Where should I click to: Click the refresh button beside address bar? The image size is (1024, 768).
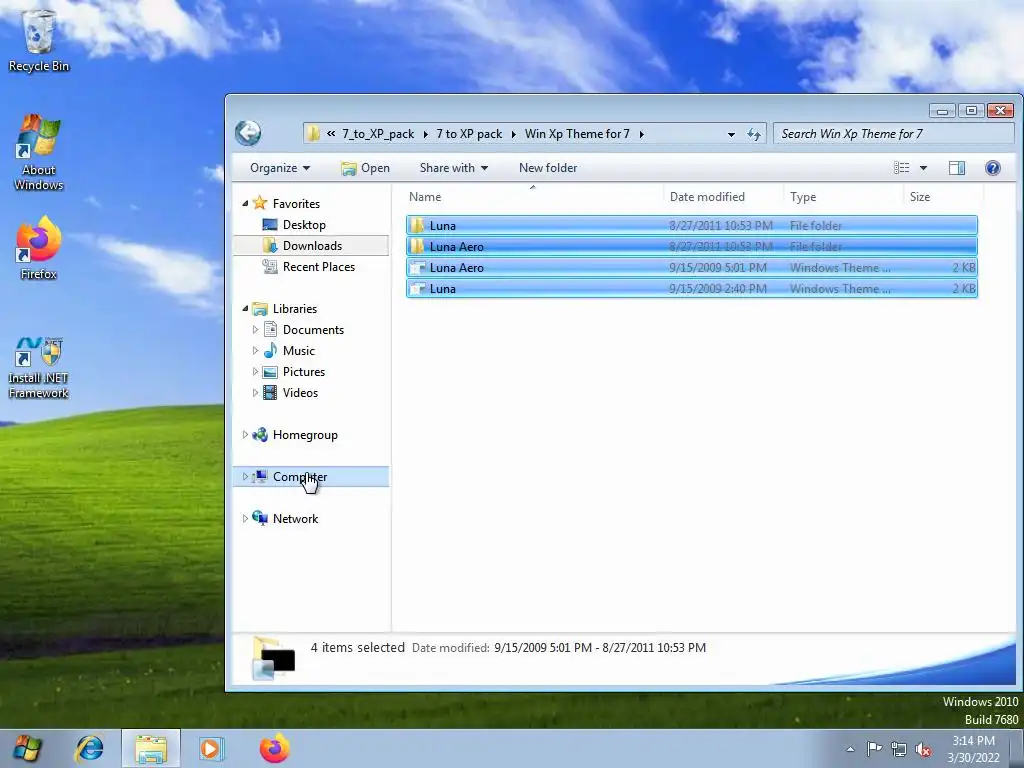click(754, 134)
